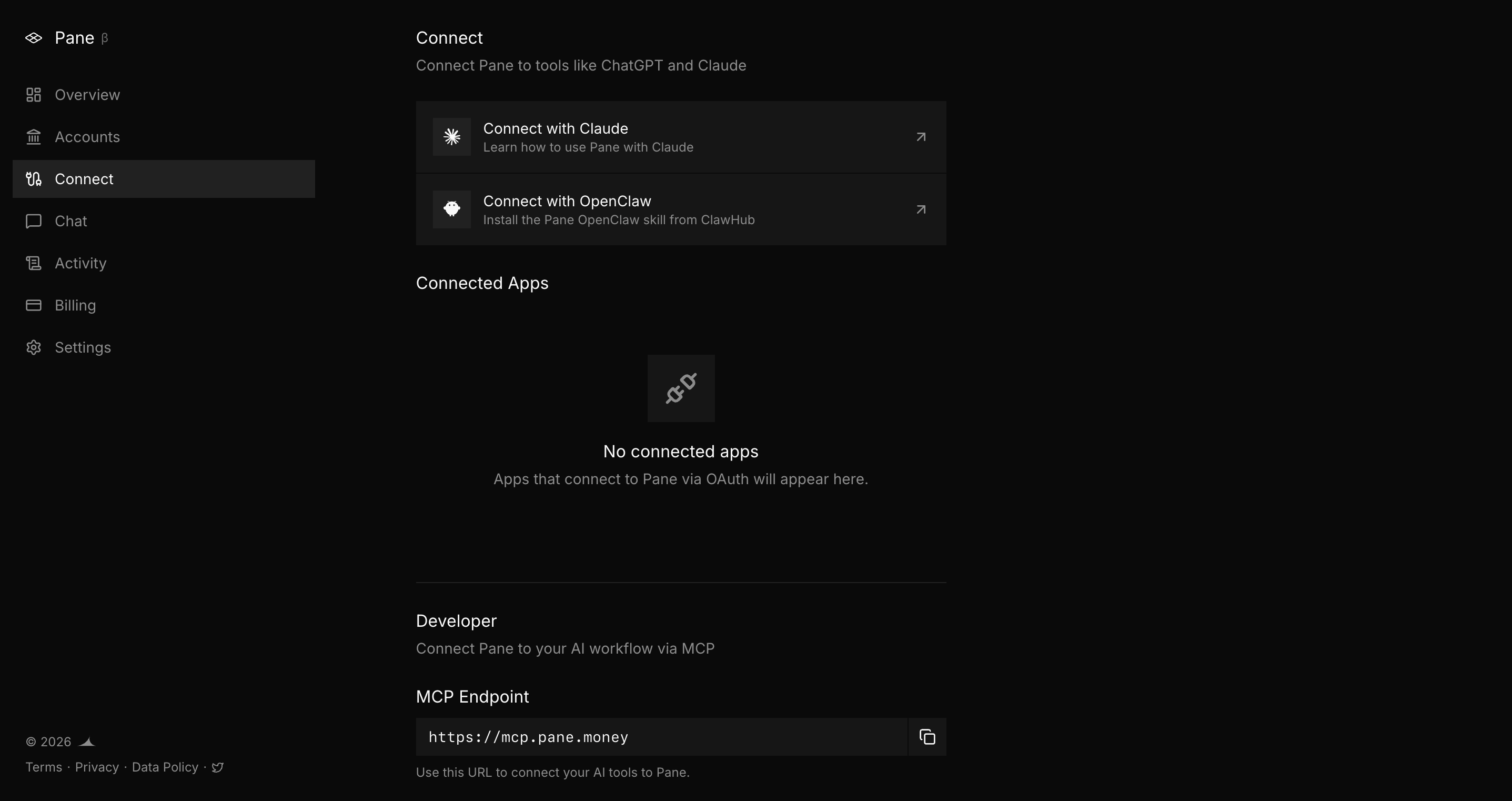
Task: Select the Overview grid icon
Action: click(x=34, y=95)
